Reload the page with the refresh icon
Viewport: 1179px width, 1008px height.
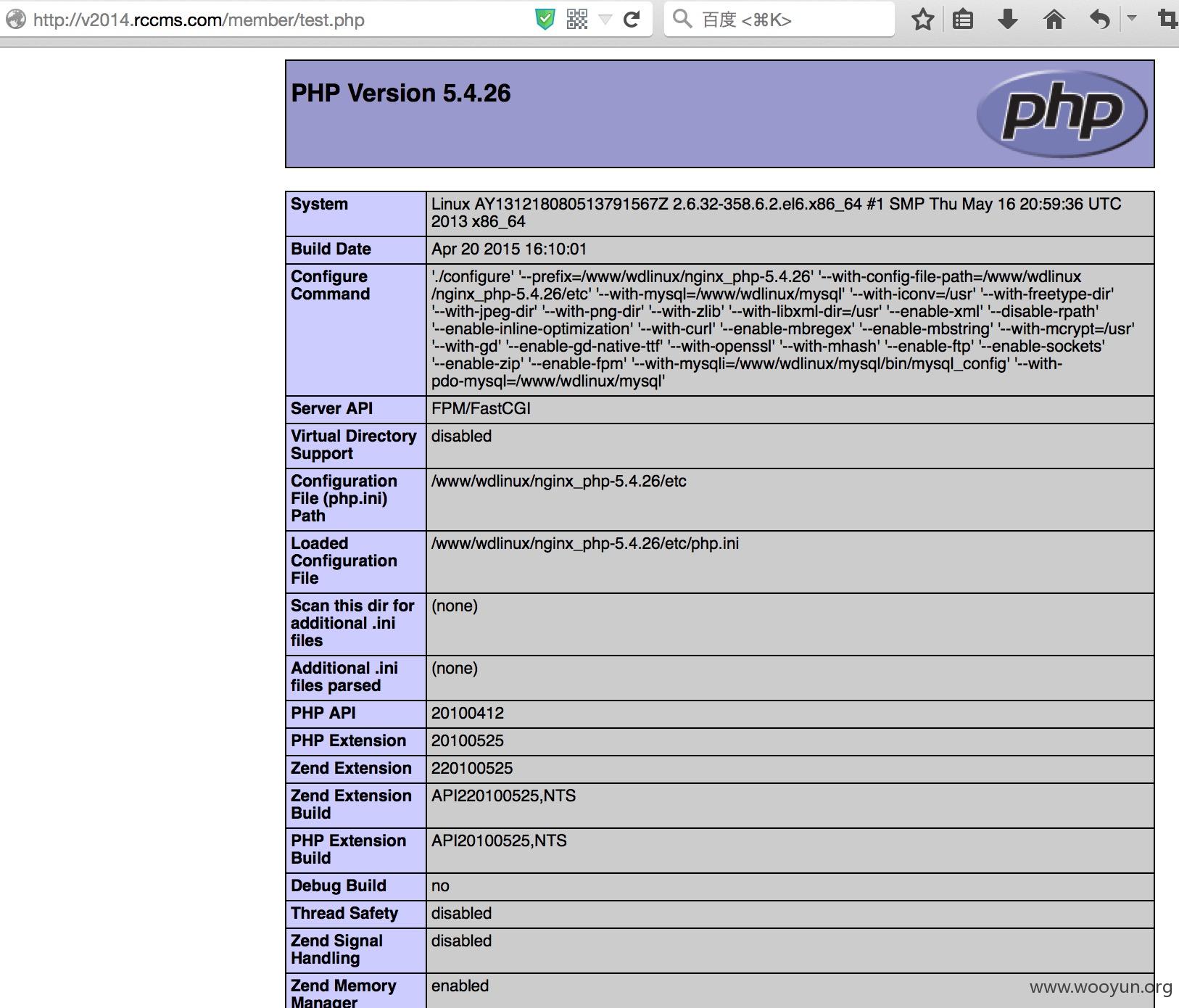(x=632, y=20)
